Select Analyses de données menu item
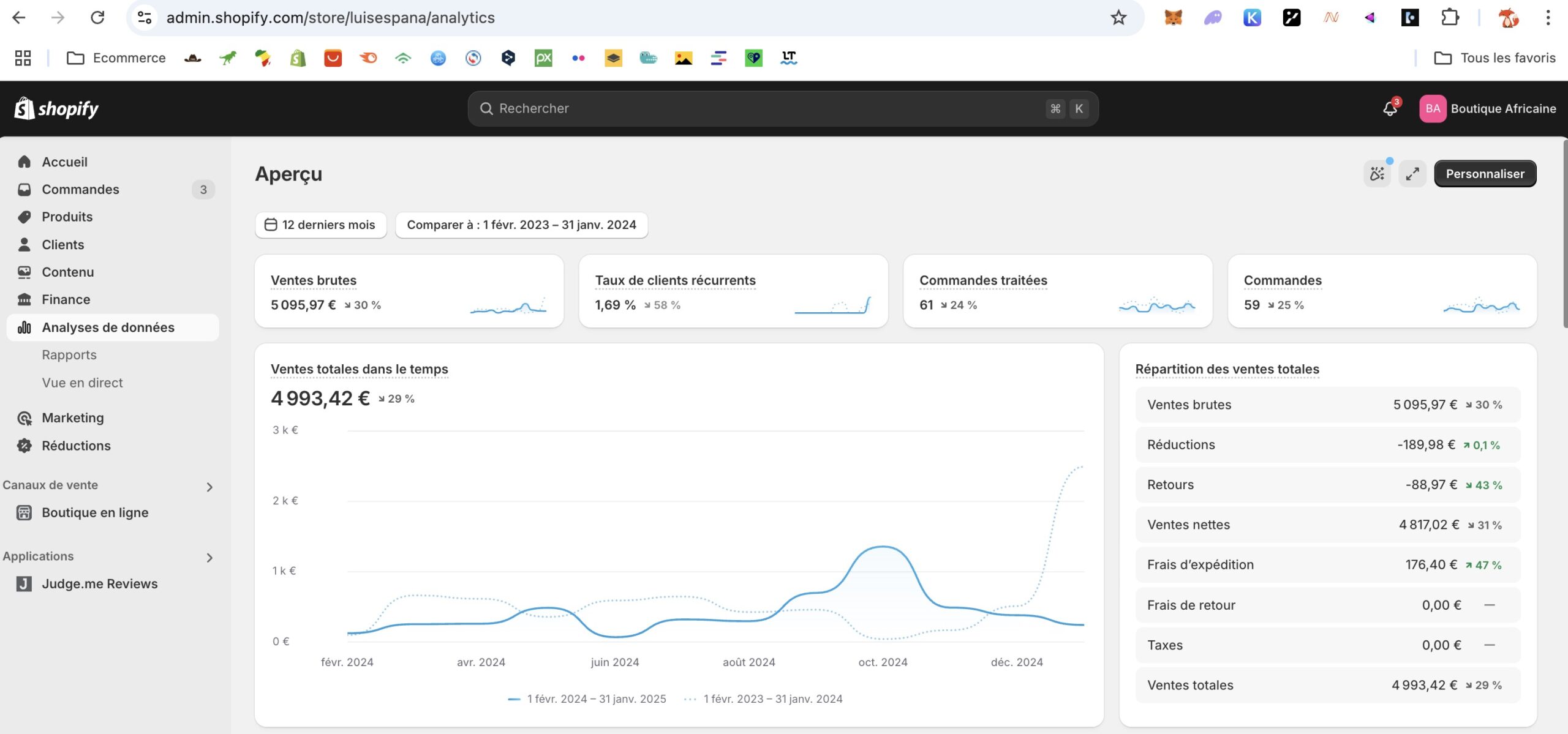1568x734 pixels. pos(113,328)
